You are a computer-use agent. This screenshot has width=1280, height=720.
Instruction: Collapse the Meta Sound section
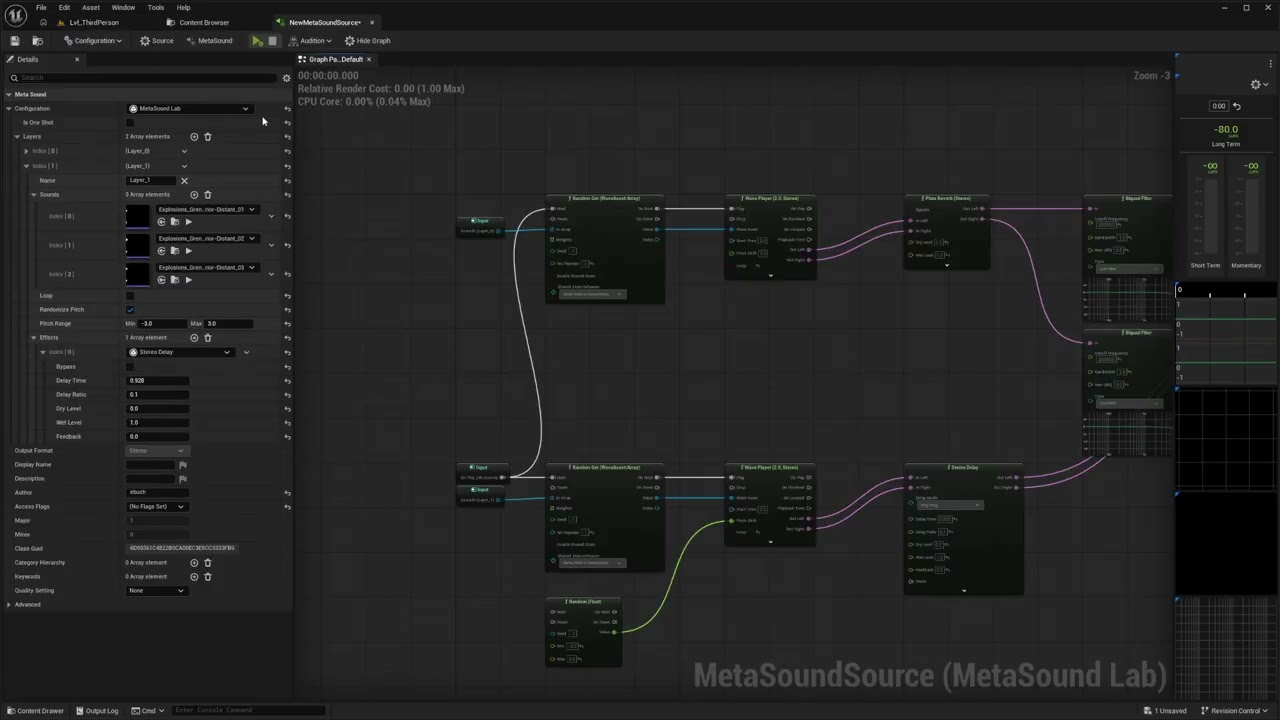coord(9,95)
